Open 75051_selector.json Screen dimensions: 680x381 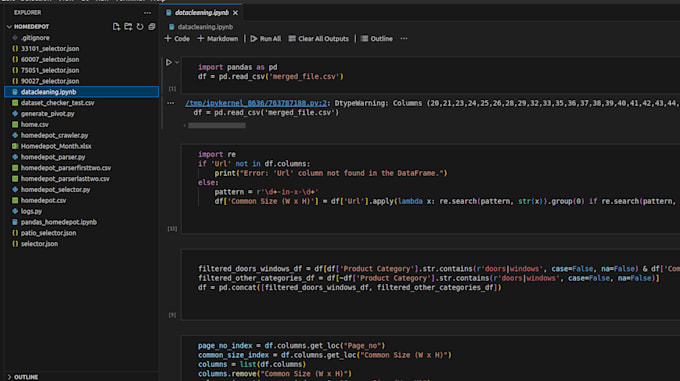(x=50, y=70)
